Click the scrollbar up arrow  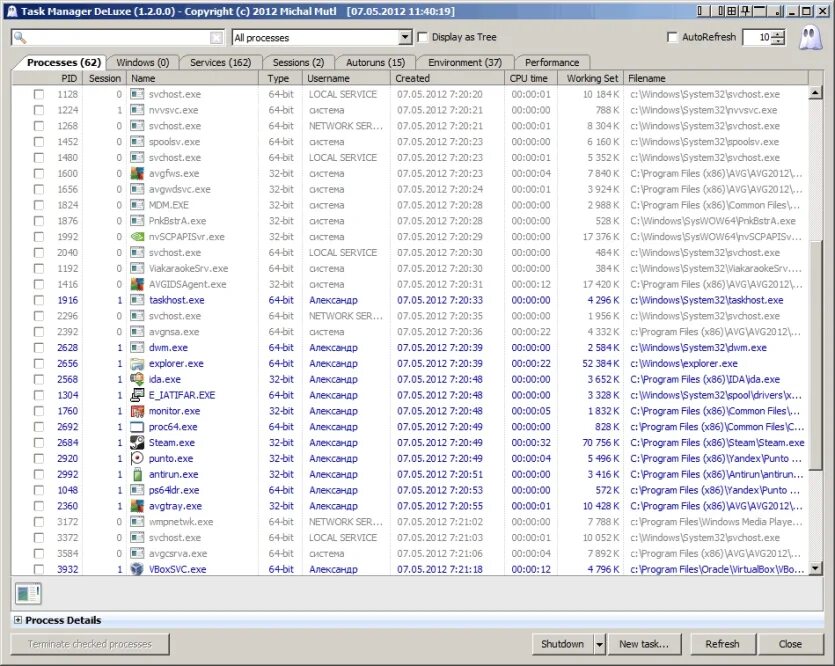coord(815,93)
